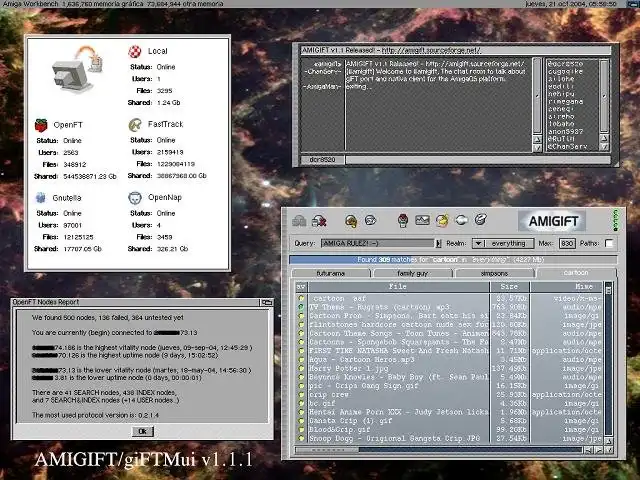The height and width of the screenshot is (480, 640).
Task: Select the cartoon search tab
Action: [x=576, y=273]
